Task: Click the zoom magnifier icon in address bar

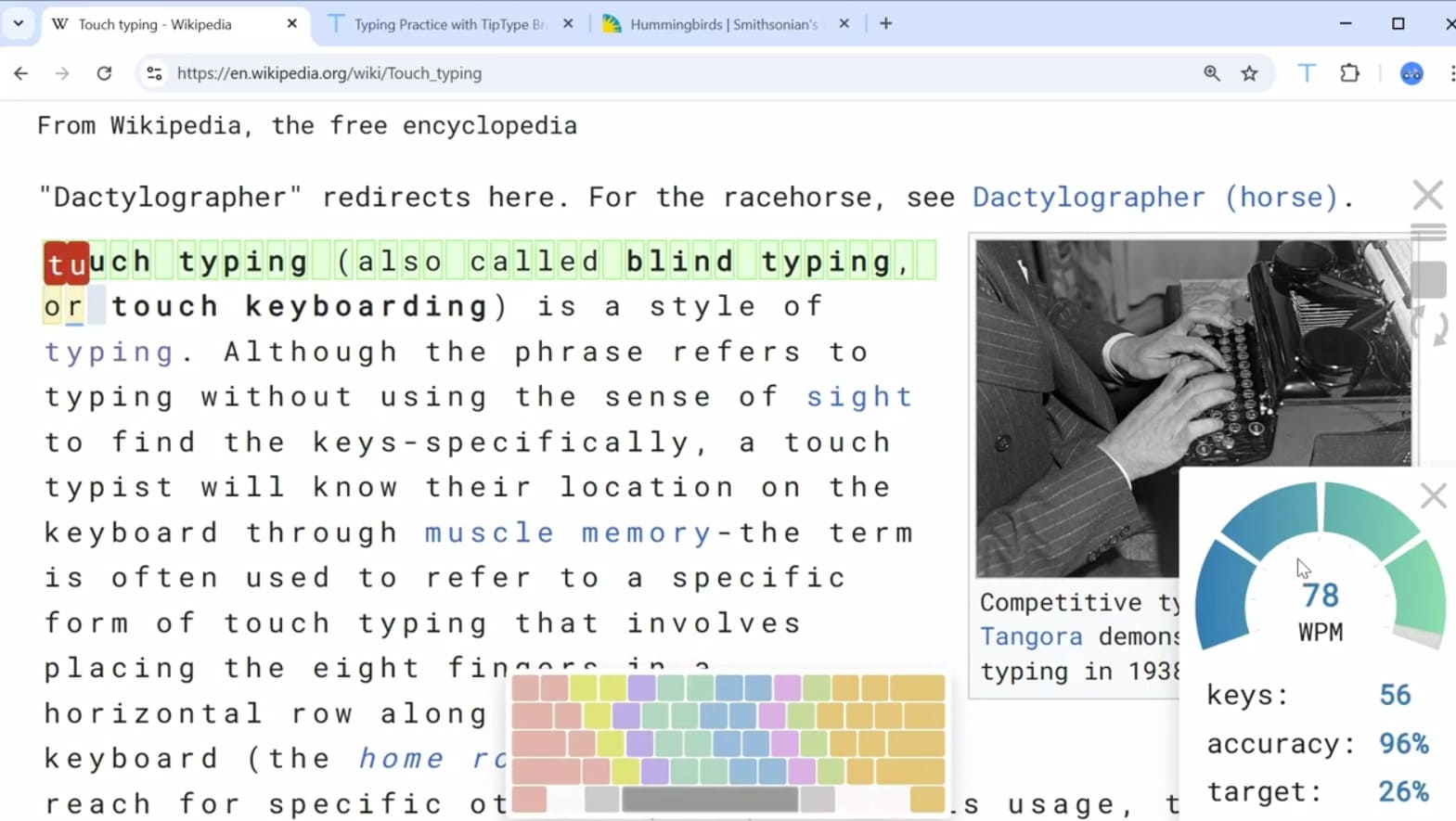Action: (1211, 73)
